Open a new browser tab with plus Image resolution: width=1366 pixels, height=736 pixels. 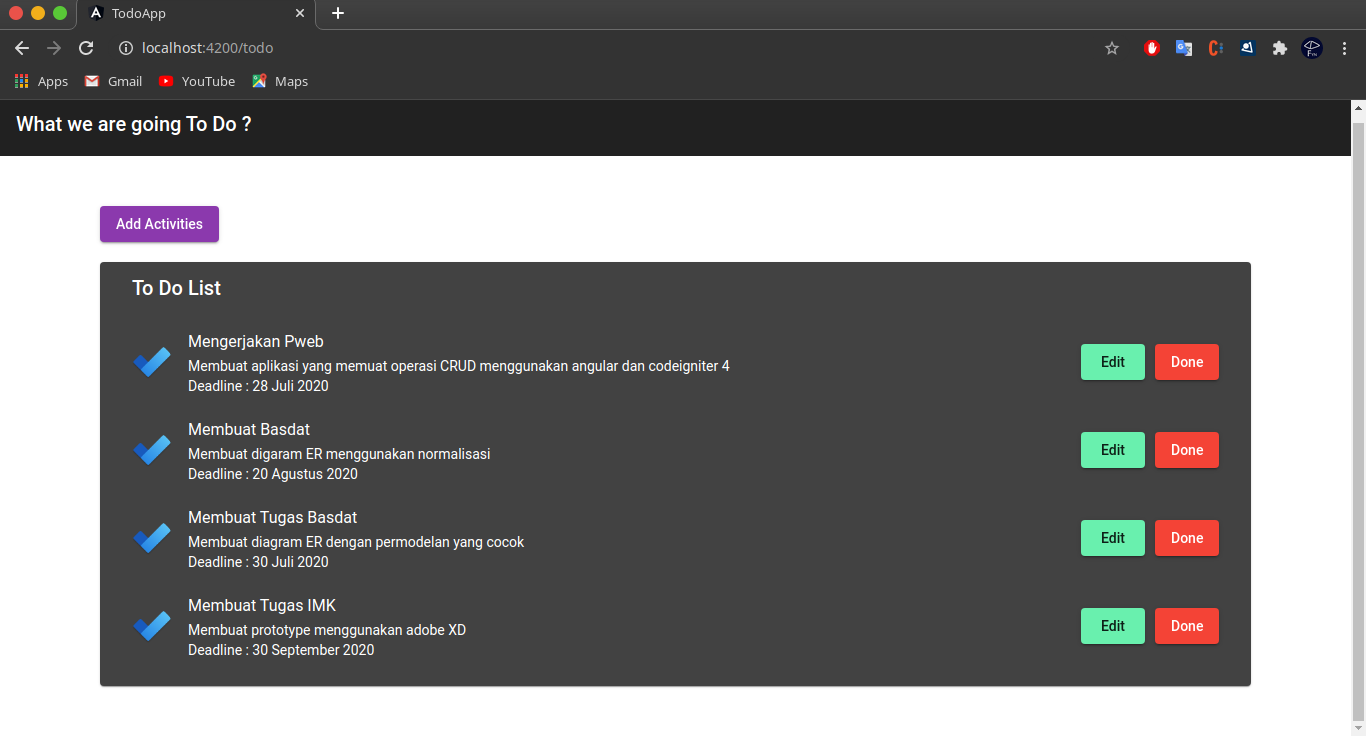338,13
